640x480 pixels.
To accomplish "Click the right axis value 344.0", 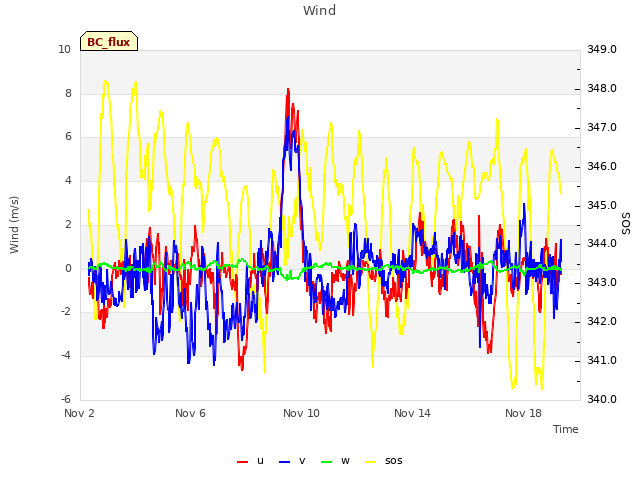I will tap(602, 244).
